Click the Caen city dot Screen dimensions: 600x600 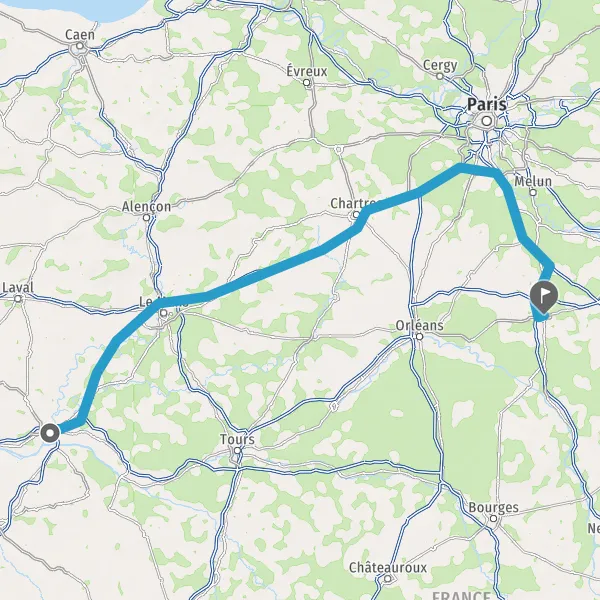click(x=80, y=46)
